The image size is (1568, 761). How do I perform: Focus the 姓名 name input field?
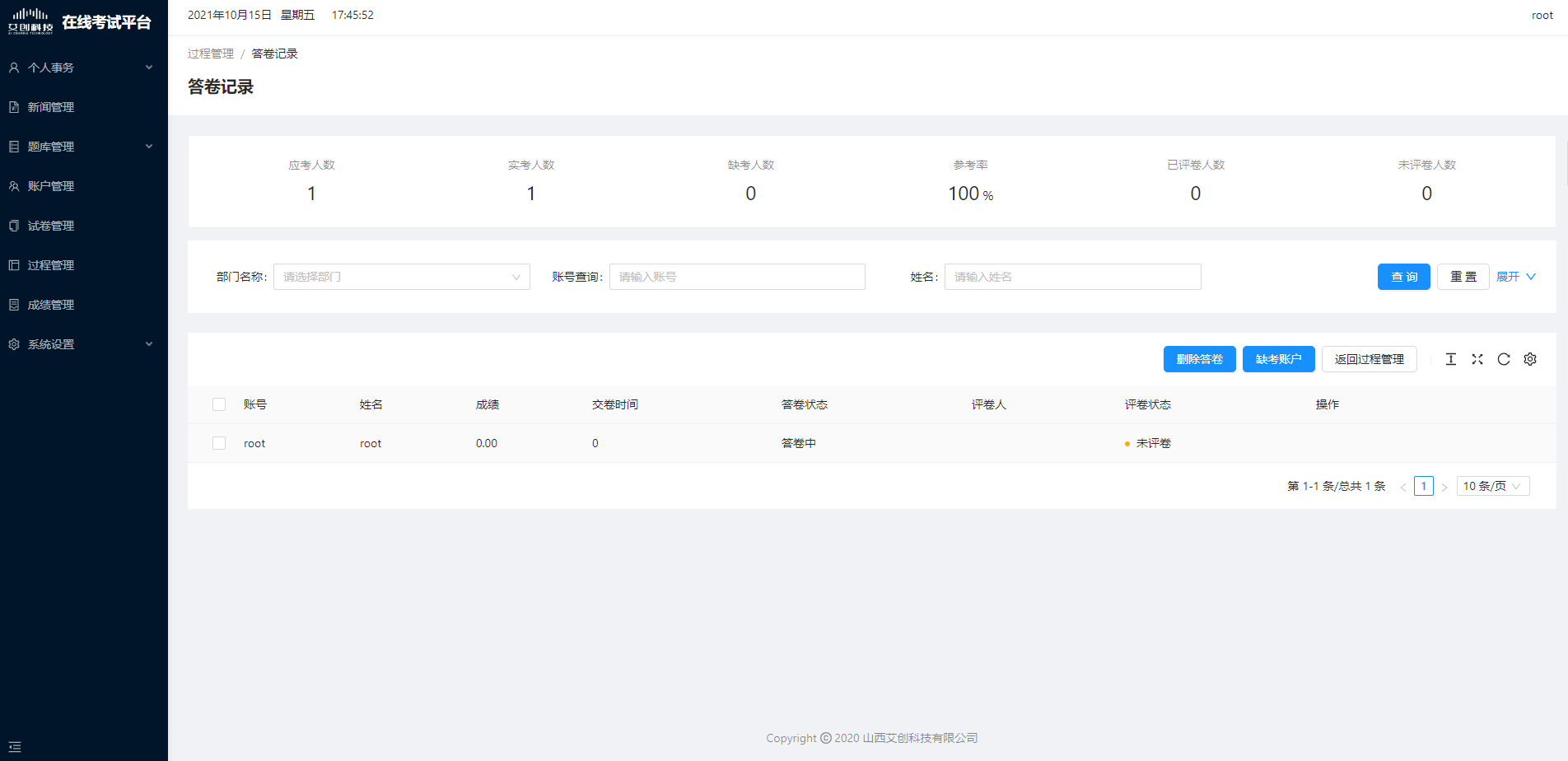1073,277
